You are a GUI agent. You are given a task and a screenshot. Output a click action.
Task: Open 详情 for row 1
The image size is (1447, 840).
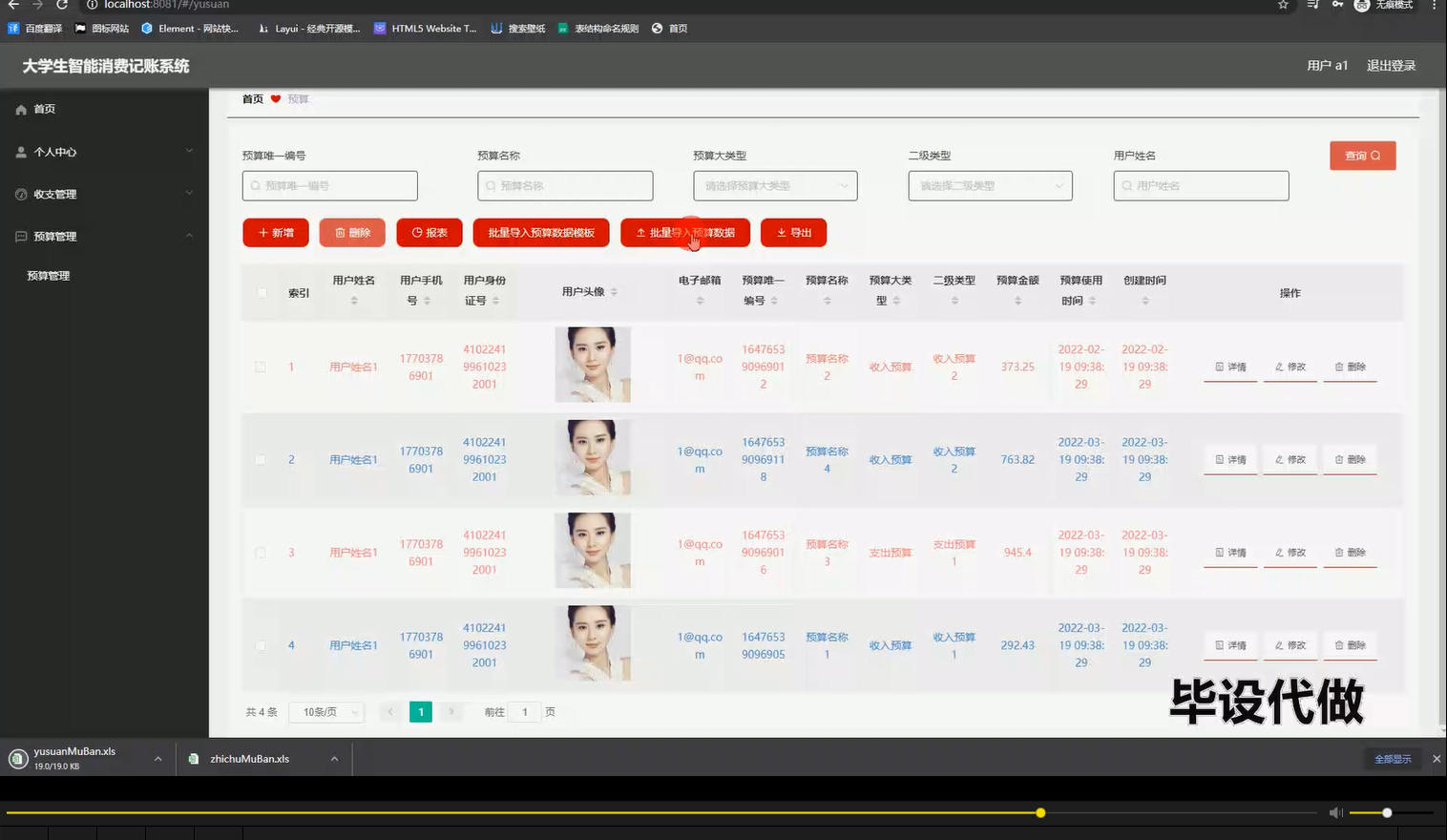(x=1230, y=367)
